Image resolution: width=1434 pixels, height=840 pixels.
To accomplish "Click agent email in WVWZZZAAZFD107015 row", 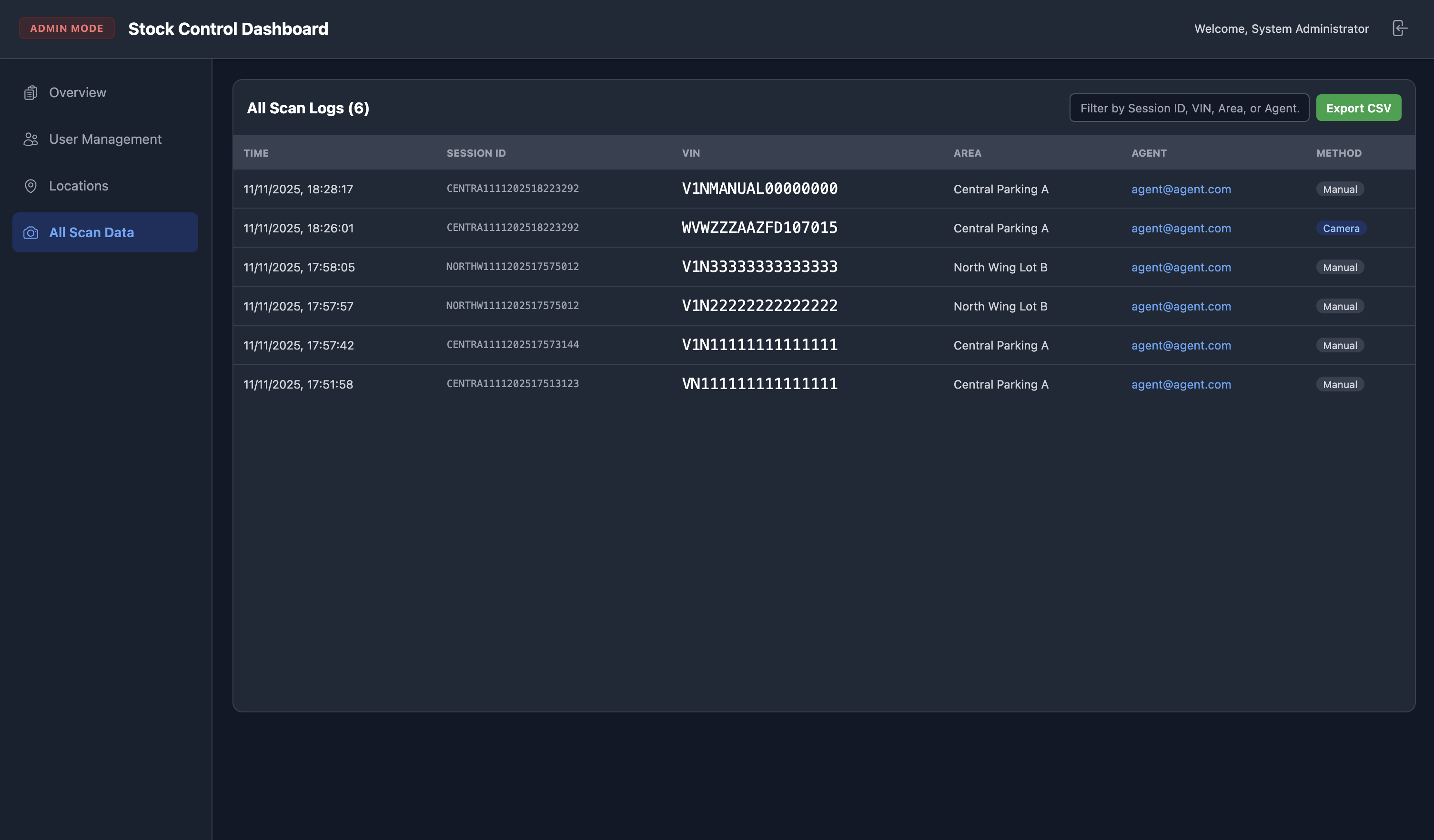I will pos(1181,228).
